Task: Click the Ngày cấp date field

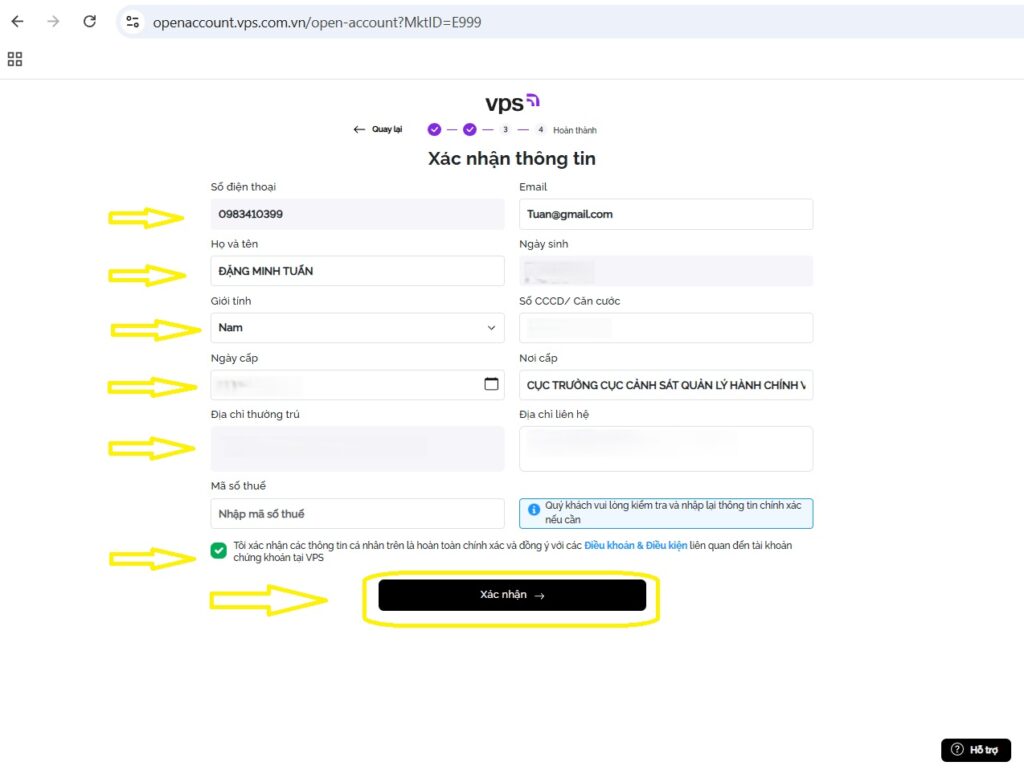Action: [x=357, y=385]
